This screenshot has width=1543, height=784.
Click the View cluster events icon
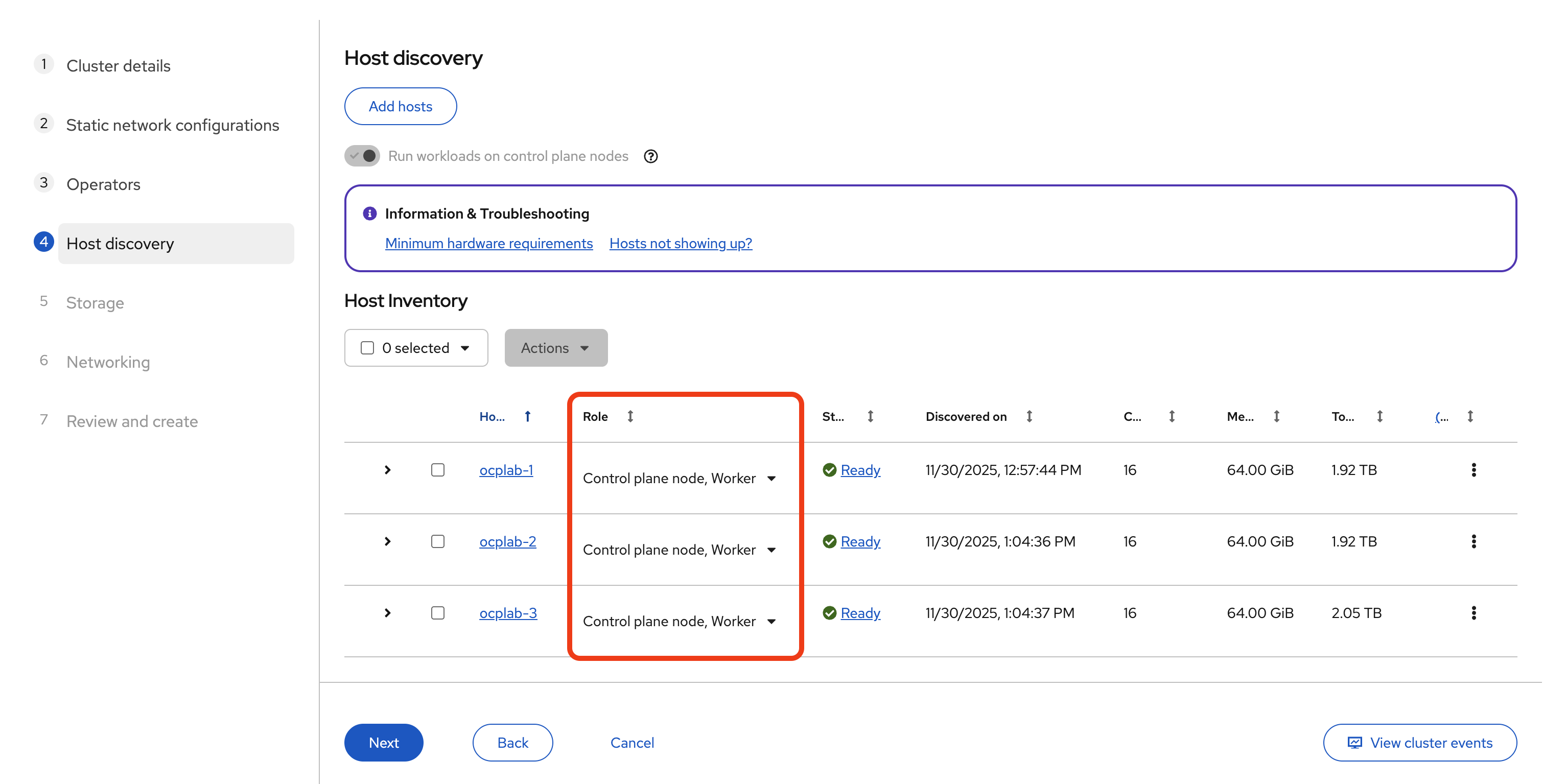pyautogui.click(x=1355, y=742)
